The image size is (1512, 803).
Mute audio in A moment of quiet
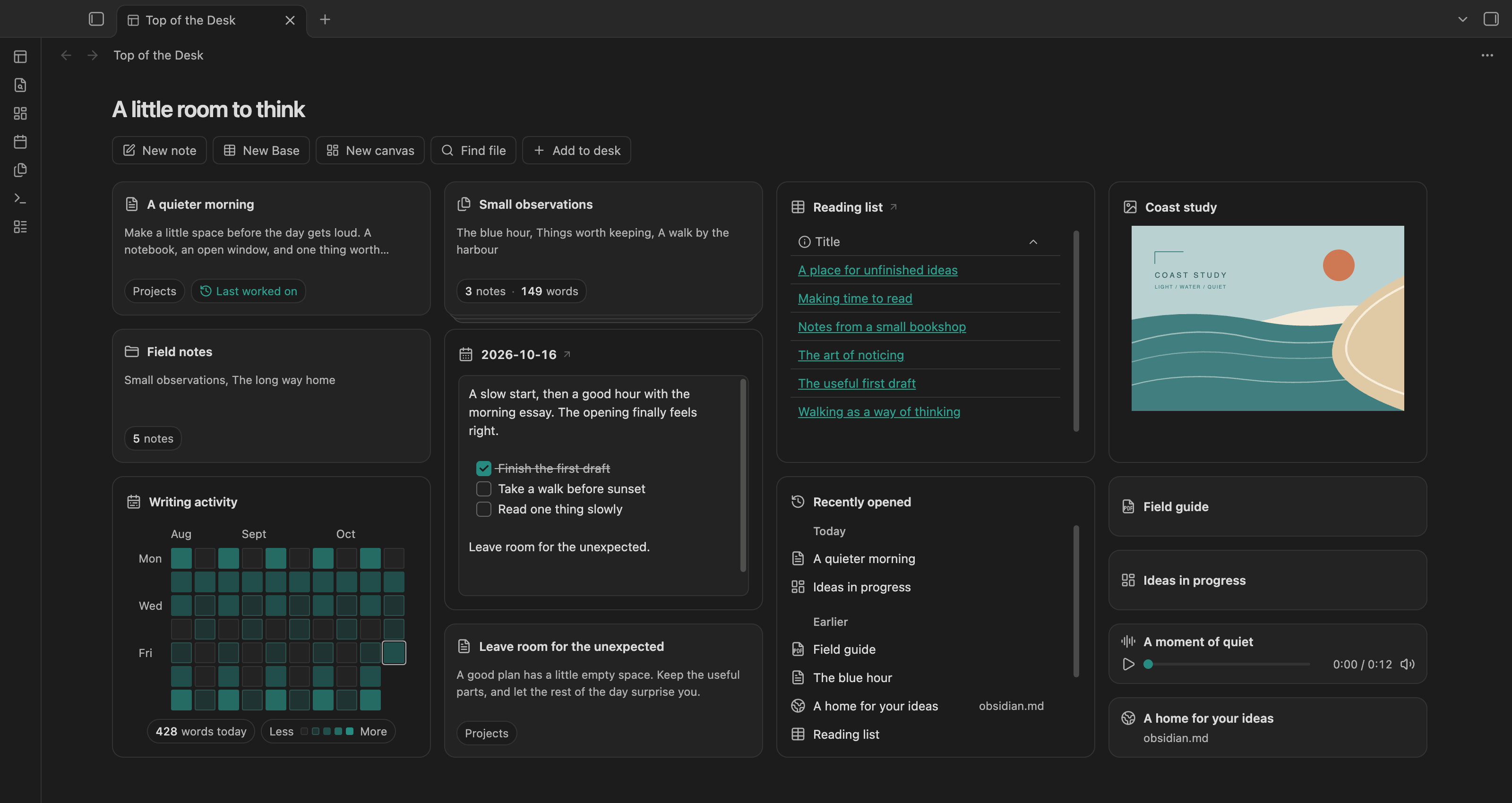tap(1407, 664)
